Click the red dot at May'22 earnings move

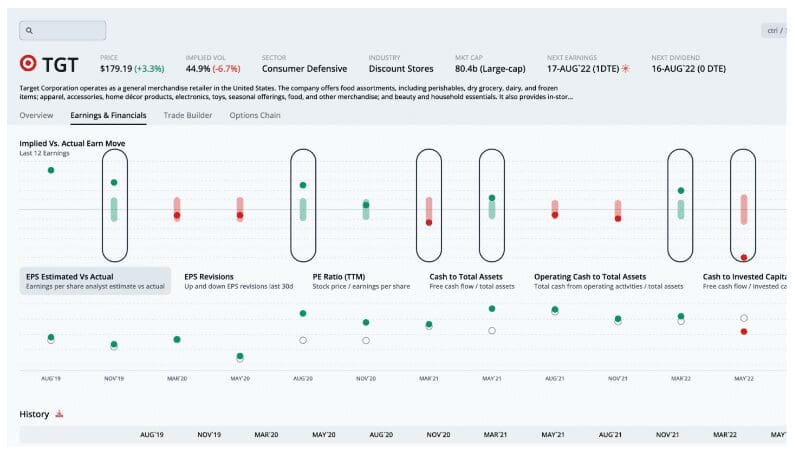[744, 257]
